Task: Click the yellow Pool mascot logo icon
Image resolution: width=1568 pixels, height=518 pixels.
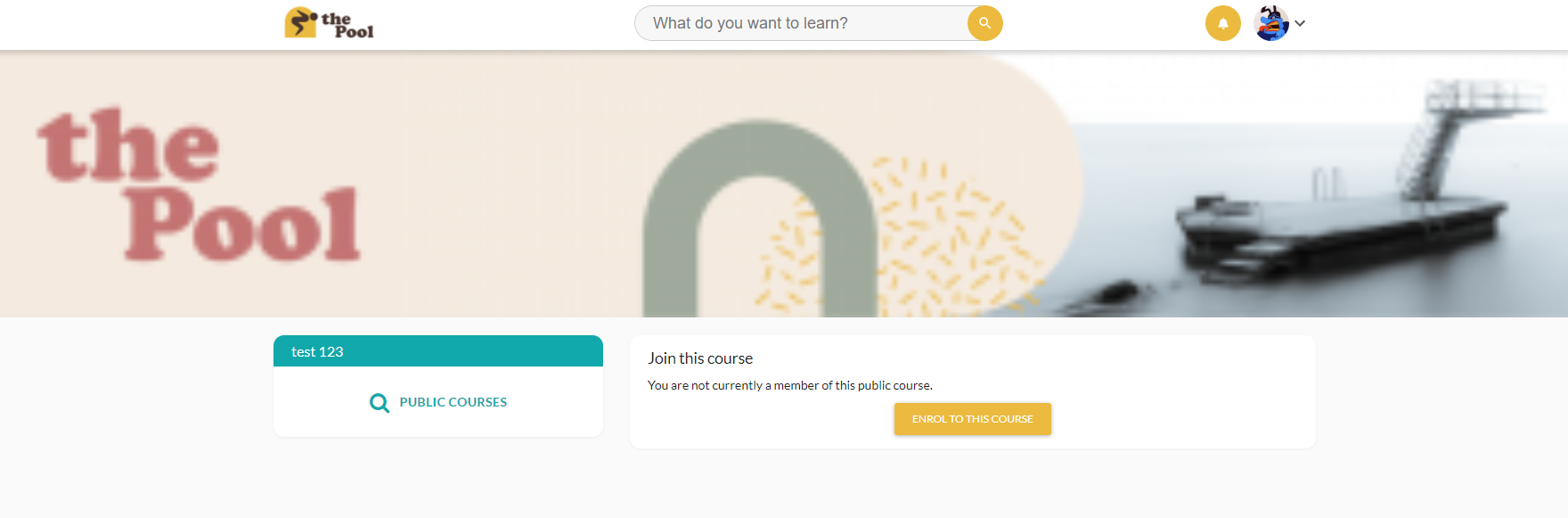Action: point(300,23)
